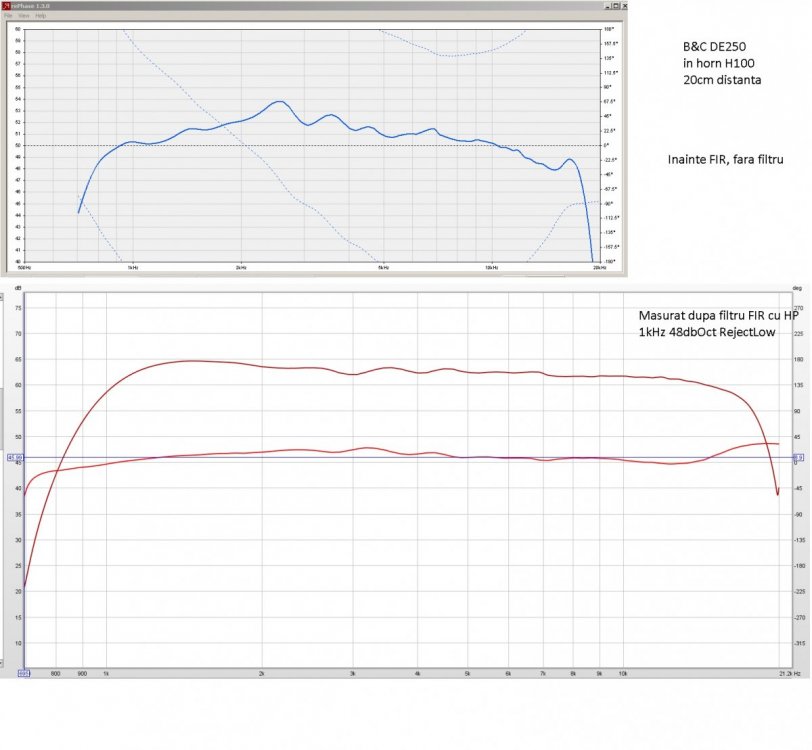Click the rePhase application icon in title bar
Screen dimensions: 812x750
pyautogui.click(x=6, y=6)
